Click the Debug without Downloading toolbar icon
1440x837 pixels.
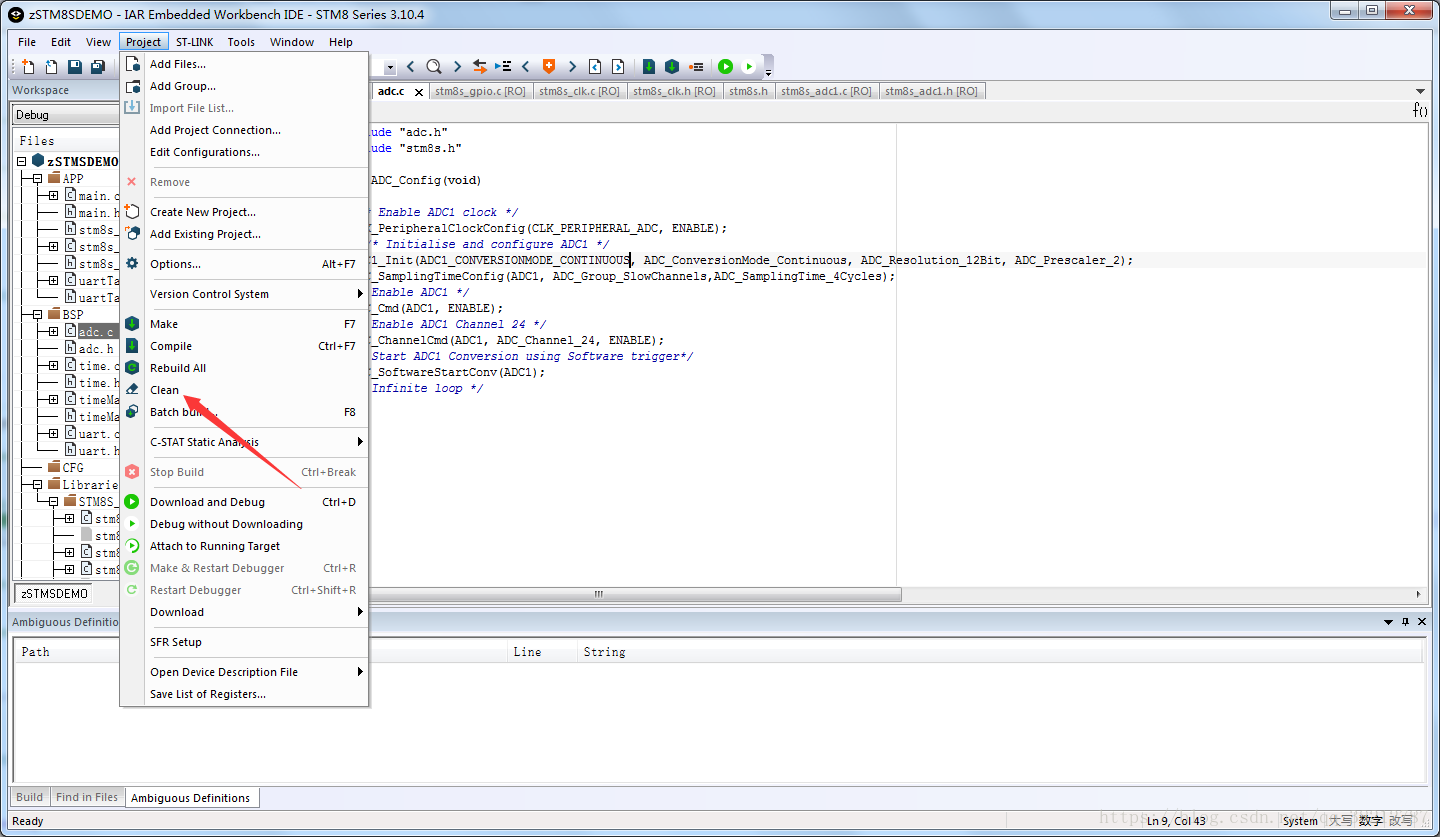pyautogui.click(x=748, y=66)
